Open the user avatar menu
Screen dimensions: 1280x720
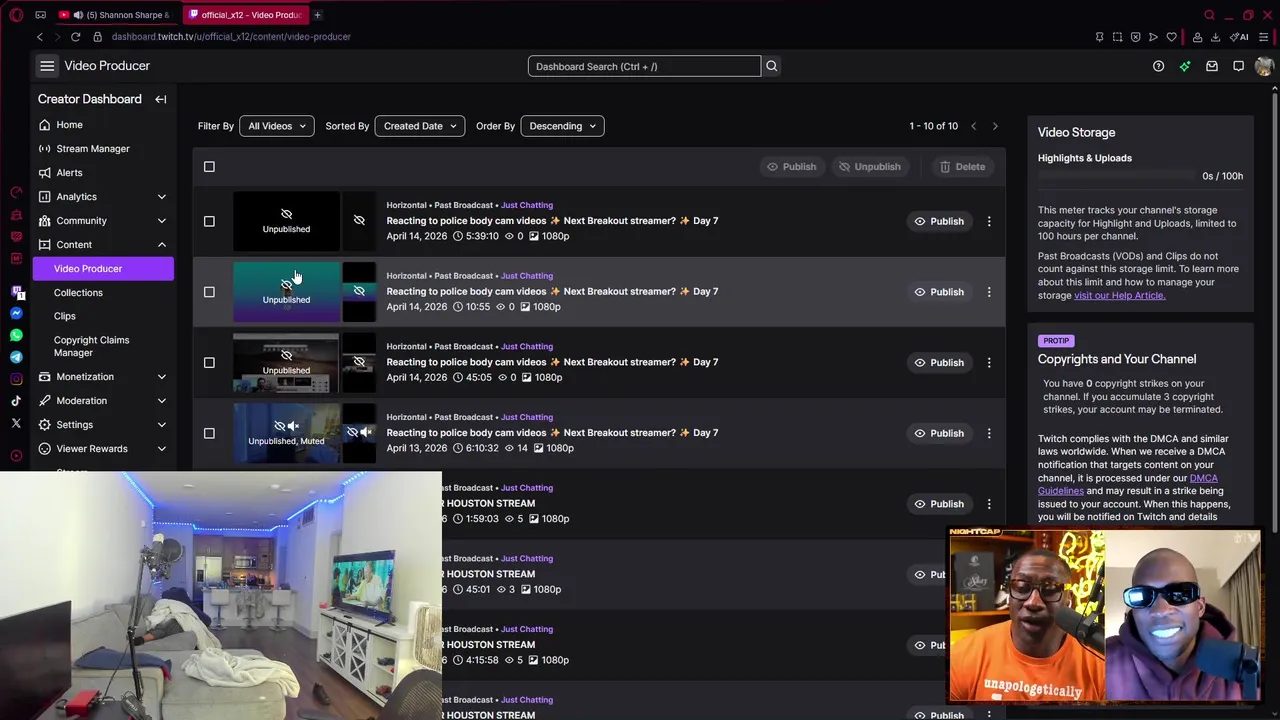(x=1264, y=66)
